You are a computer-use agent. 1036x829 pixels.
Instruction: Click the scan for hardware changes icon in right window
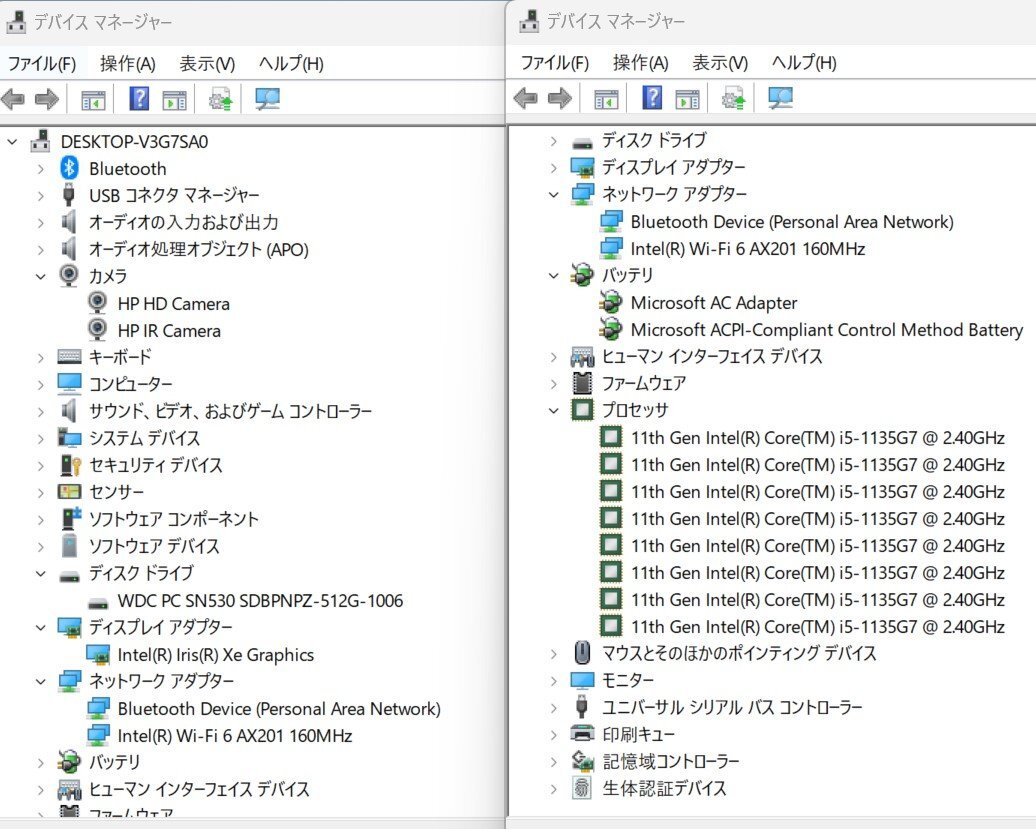[x=780, y=98]
